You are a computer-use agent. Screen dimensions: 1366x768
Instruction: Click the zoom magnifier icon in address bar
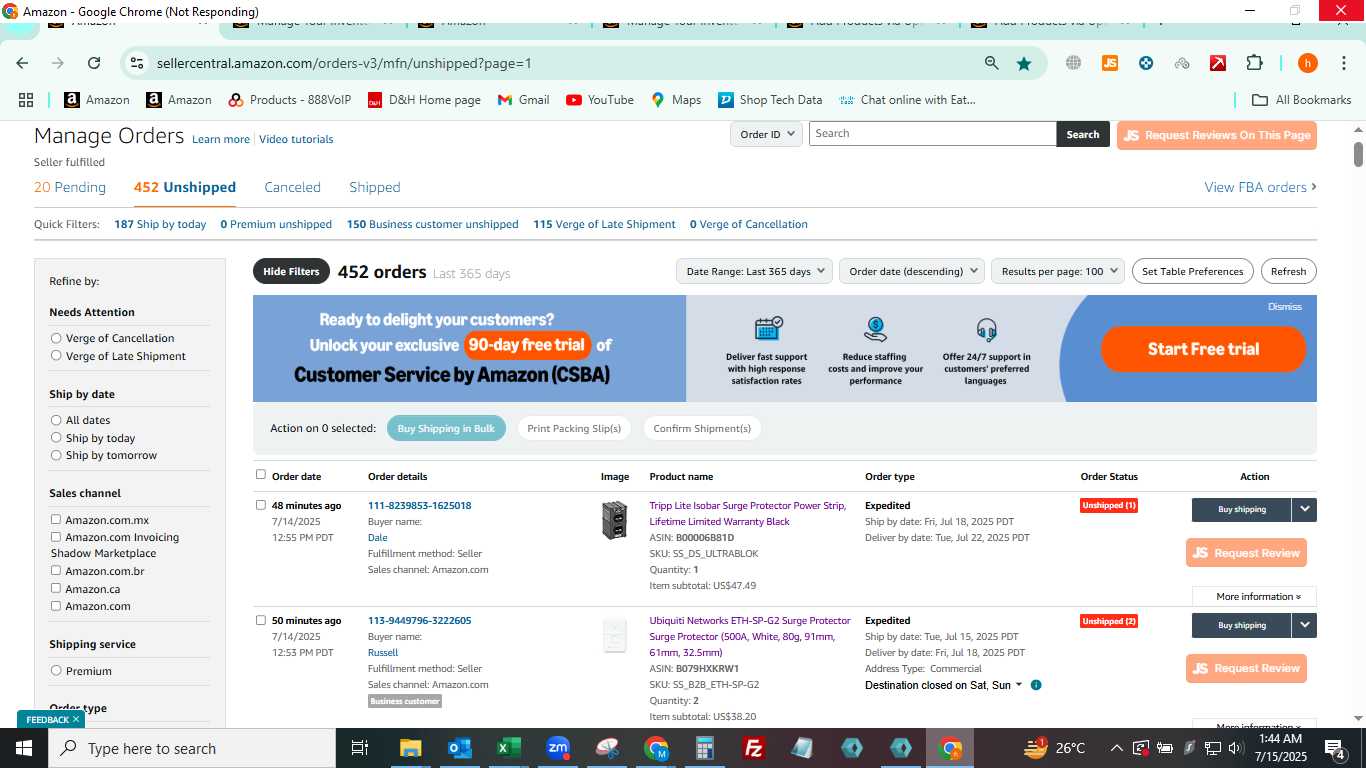point(991,63)
